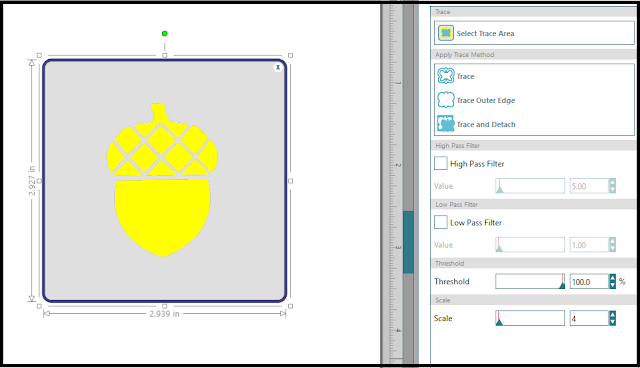Click the green rotation handle above selection
Screen dimensions: 640x368
(x=164, y=33)
